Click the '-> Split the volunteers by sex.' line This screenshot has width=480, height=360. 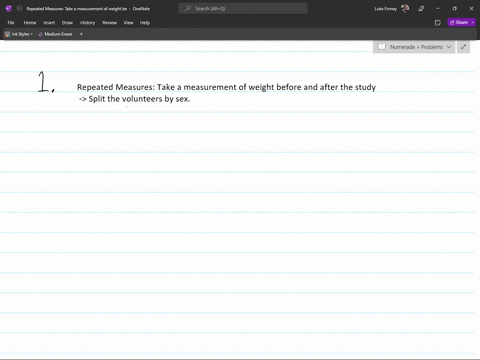[x=134, y=99]
